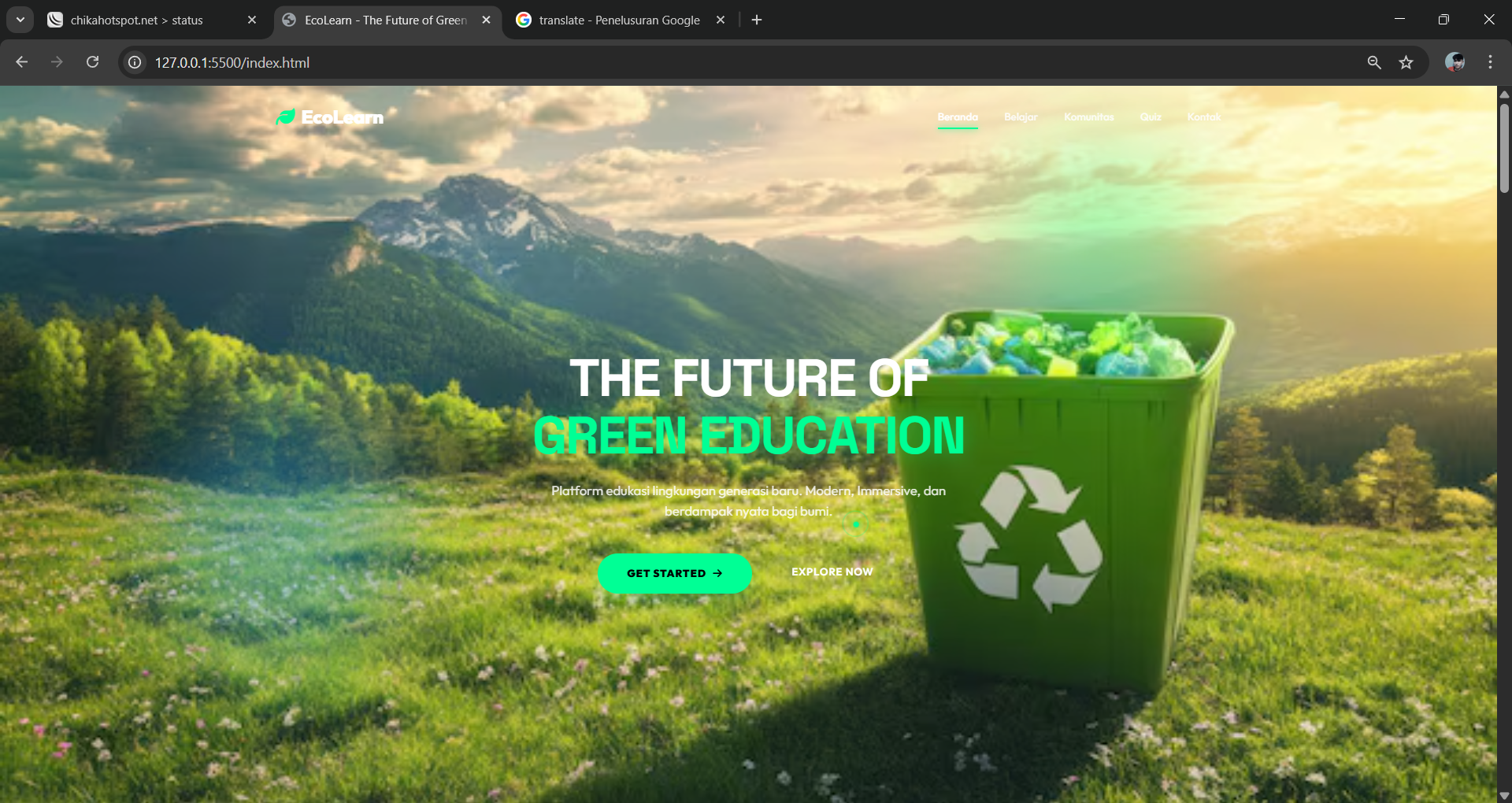Viewport: 1512px width, 803px height.
Task: Open the EcoLearn leaf logo
Action: (285, 117)
